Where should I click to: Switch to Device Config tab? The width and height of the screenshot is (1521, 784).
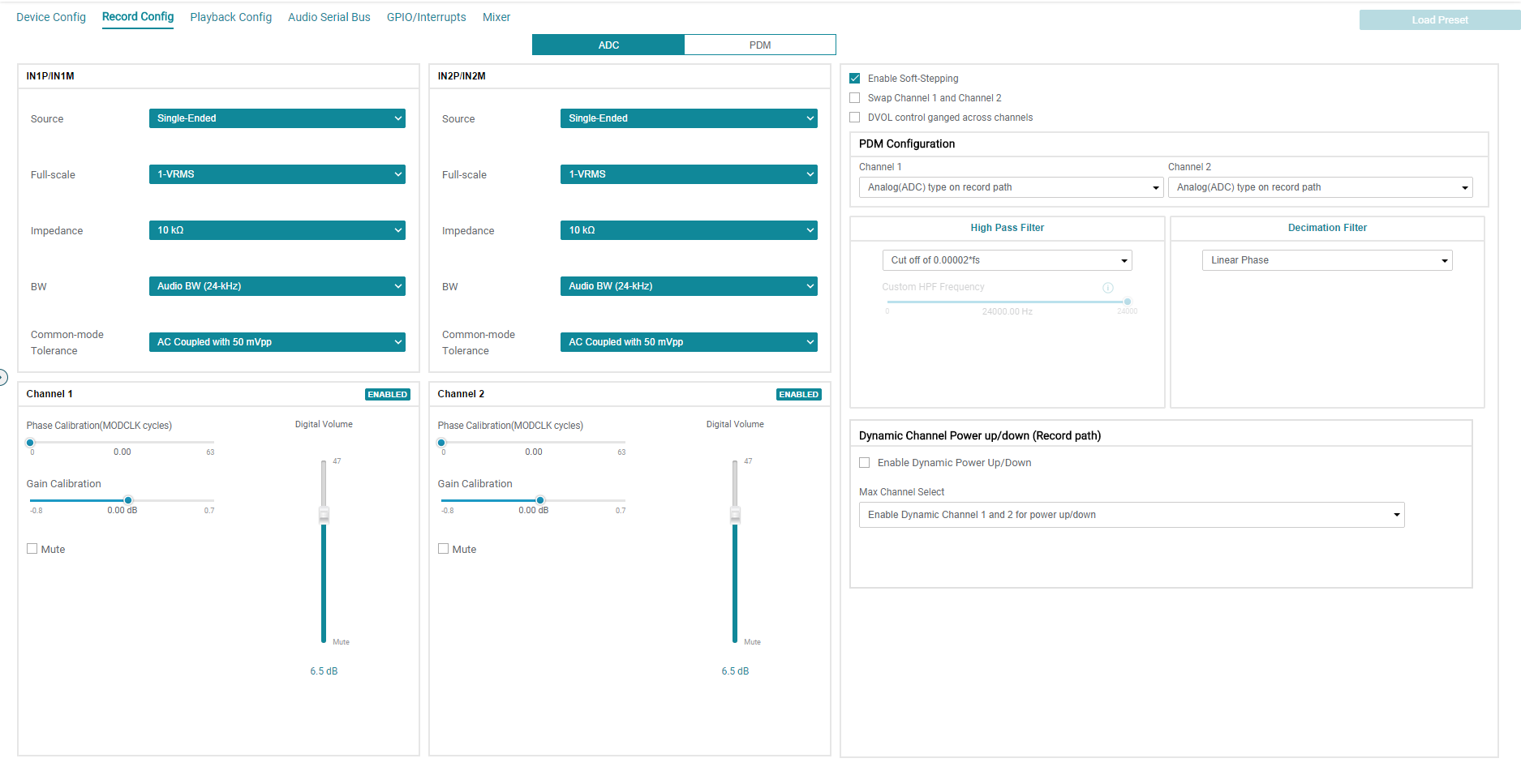[x=51, y=17]
